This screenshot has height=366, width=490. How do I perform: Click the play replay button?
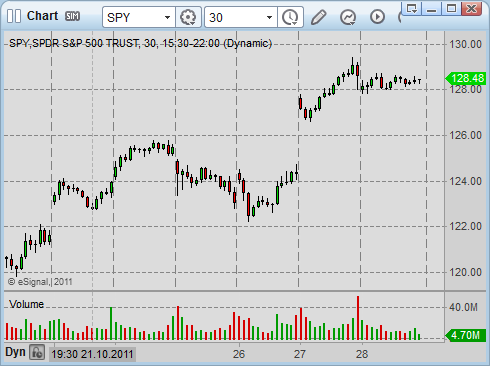click(x=377, y=17)
